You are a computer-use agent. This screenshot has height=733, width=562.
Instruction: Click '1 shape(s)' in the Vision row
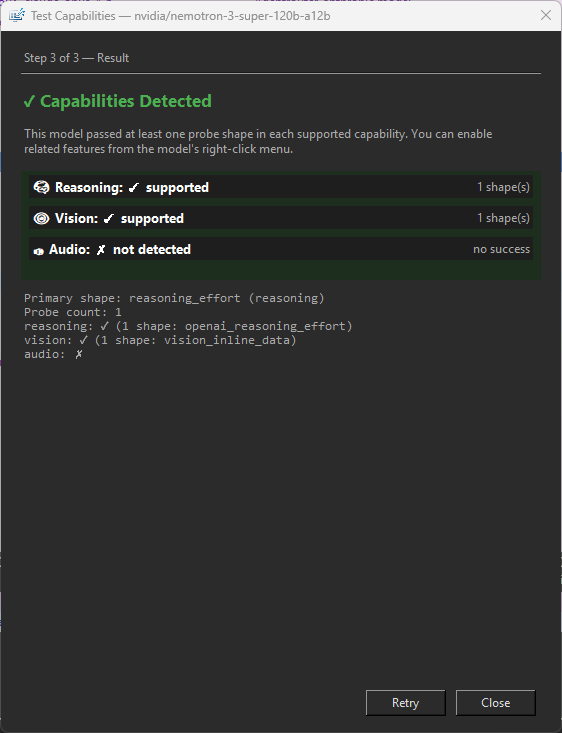click(503, 218)
